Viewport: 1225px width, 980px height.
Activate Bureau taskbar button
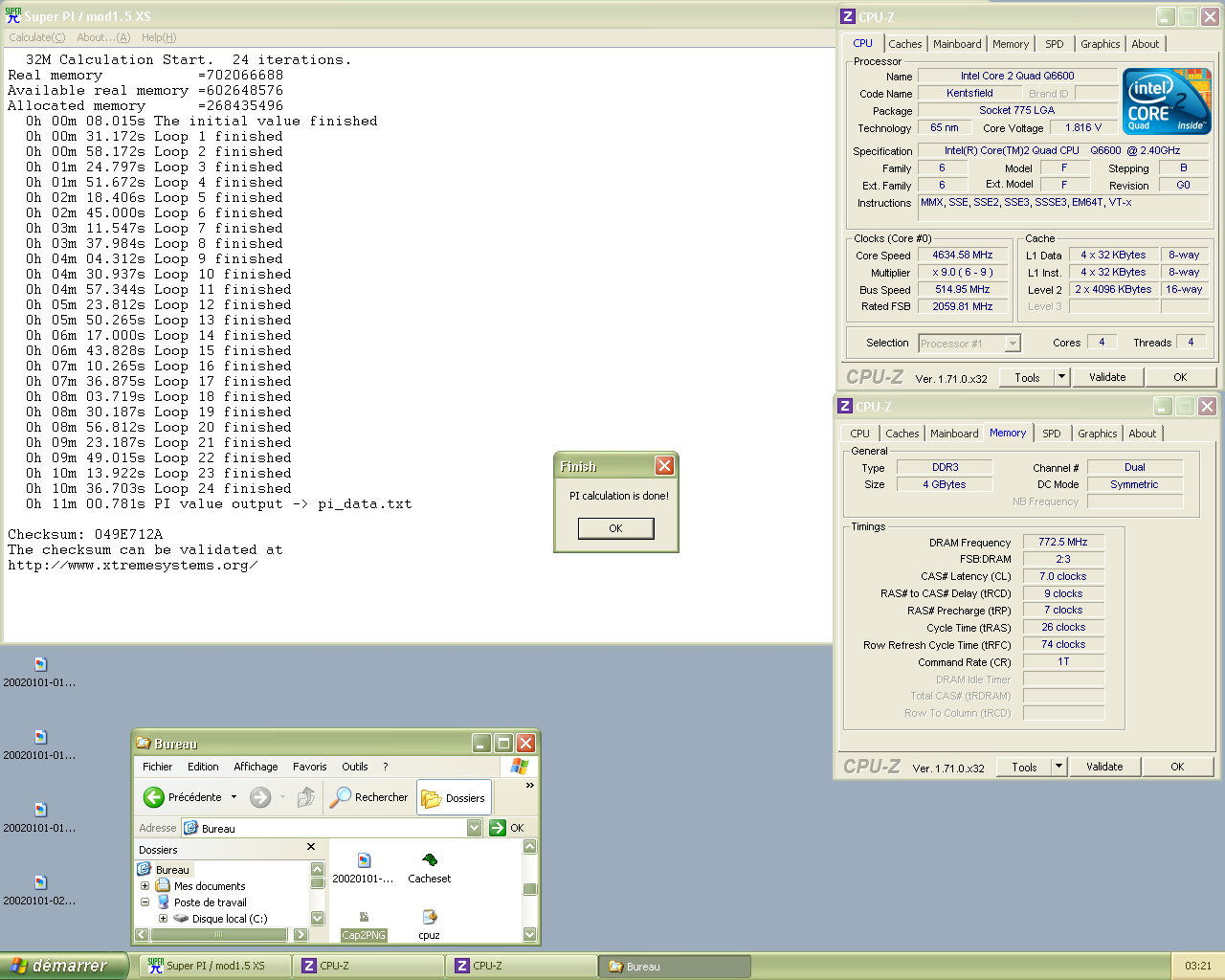point(675,966)
